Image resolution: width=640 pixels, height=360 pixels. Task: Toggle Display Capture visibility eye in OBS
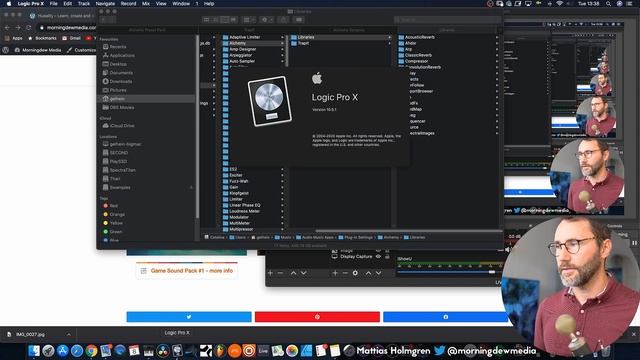[x=378, y=257]
